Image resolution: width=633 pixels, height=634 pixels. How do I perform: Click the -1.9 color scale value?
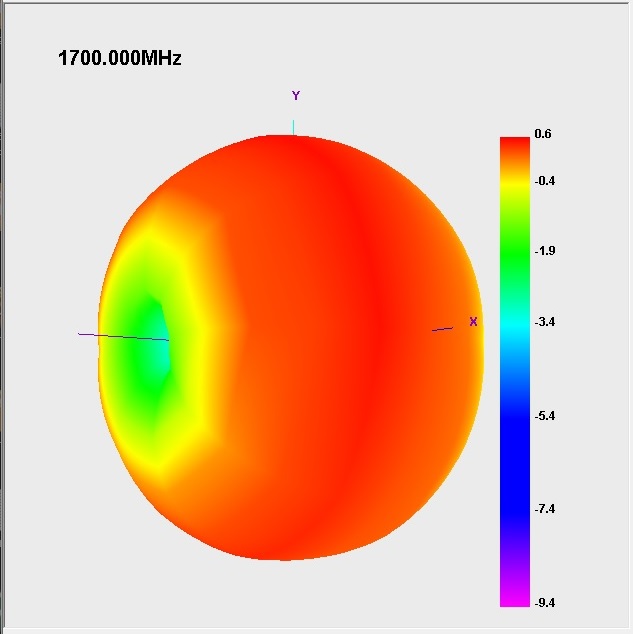pyautogui.click(x=544, y=251)
